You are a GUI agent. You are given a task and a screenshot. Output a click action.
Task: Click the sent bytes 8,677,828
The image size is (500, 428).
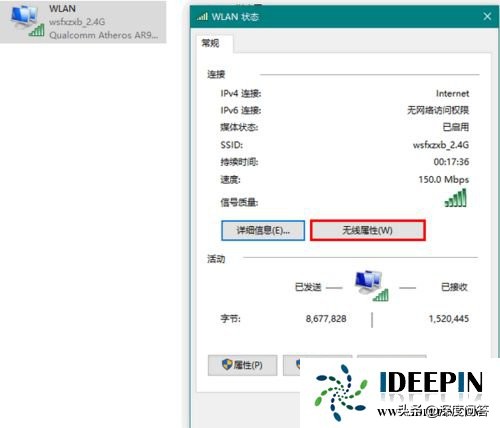pos(326,319)
